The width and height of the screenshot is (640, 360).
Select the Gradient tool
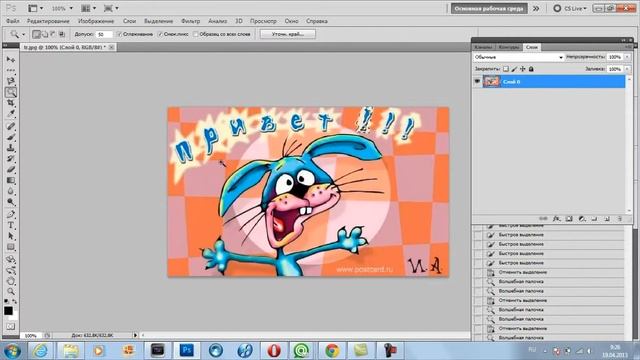click(11, 180)
